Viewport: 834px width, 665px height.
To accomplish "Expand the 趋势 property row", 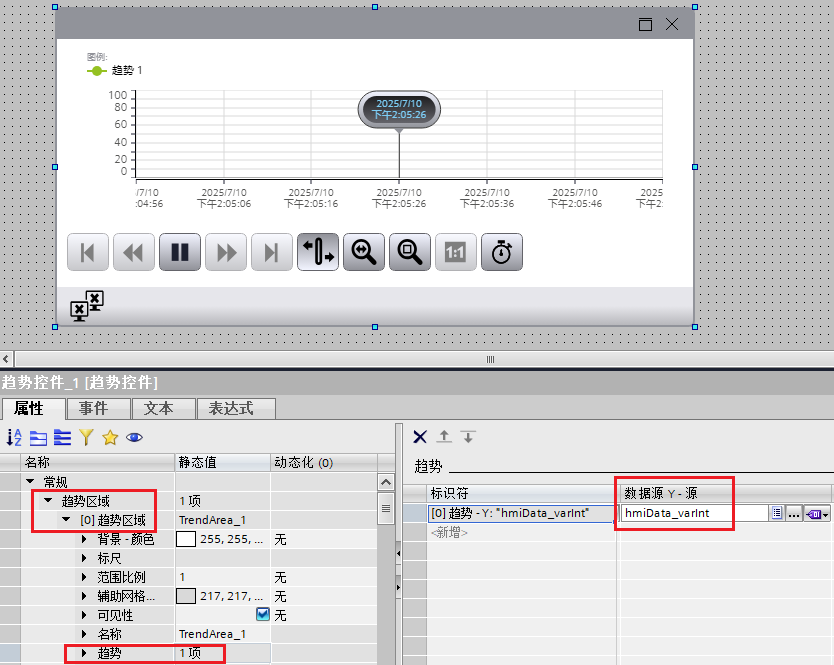I will tap(84, 653).
